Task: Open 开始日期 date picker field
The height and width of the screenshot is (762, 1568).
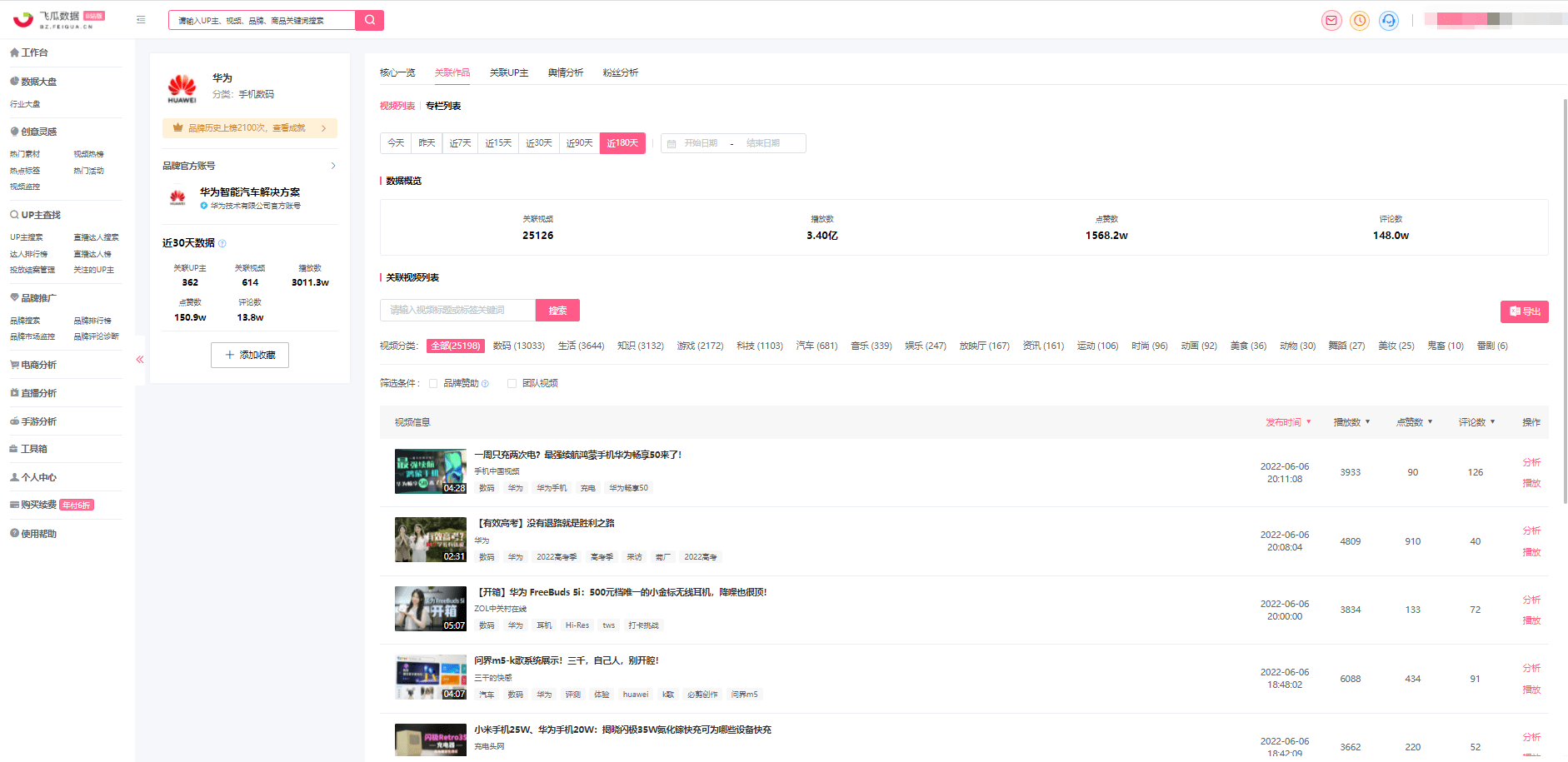Action: coord(701,143)
